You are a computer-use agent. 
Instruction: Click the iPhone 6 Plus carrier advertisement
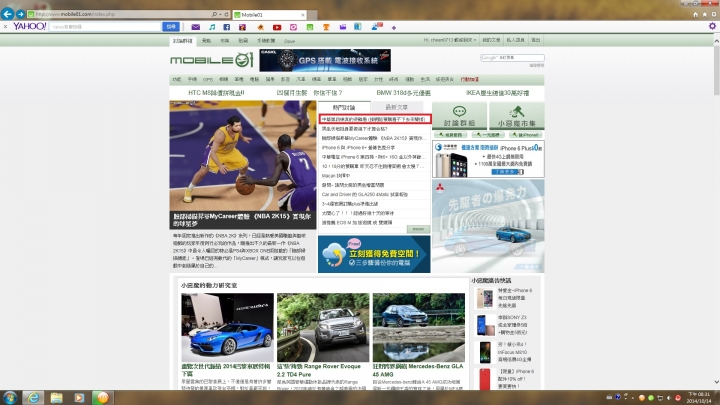pos(488,159)
